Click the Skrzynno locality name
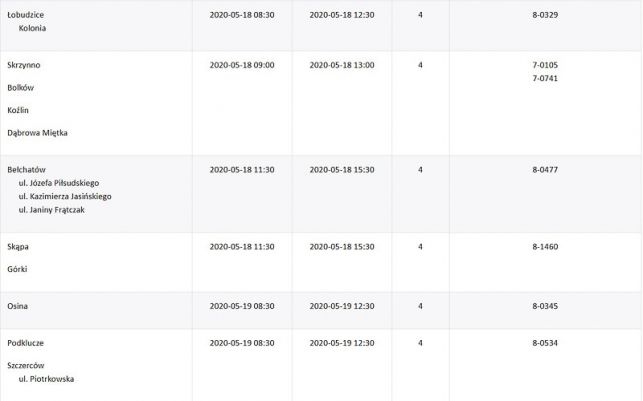The height and width of the screenshot is (401, 643). [24, 65]
